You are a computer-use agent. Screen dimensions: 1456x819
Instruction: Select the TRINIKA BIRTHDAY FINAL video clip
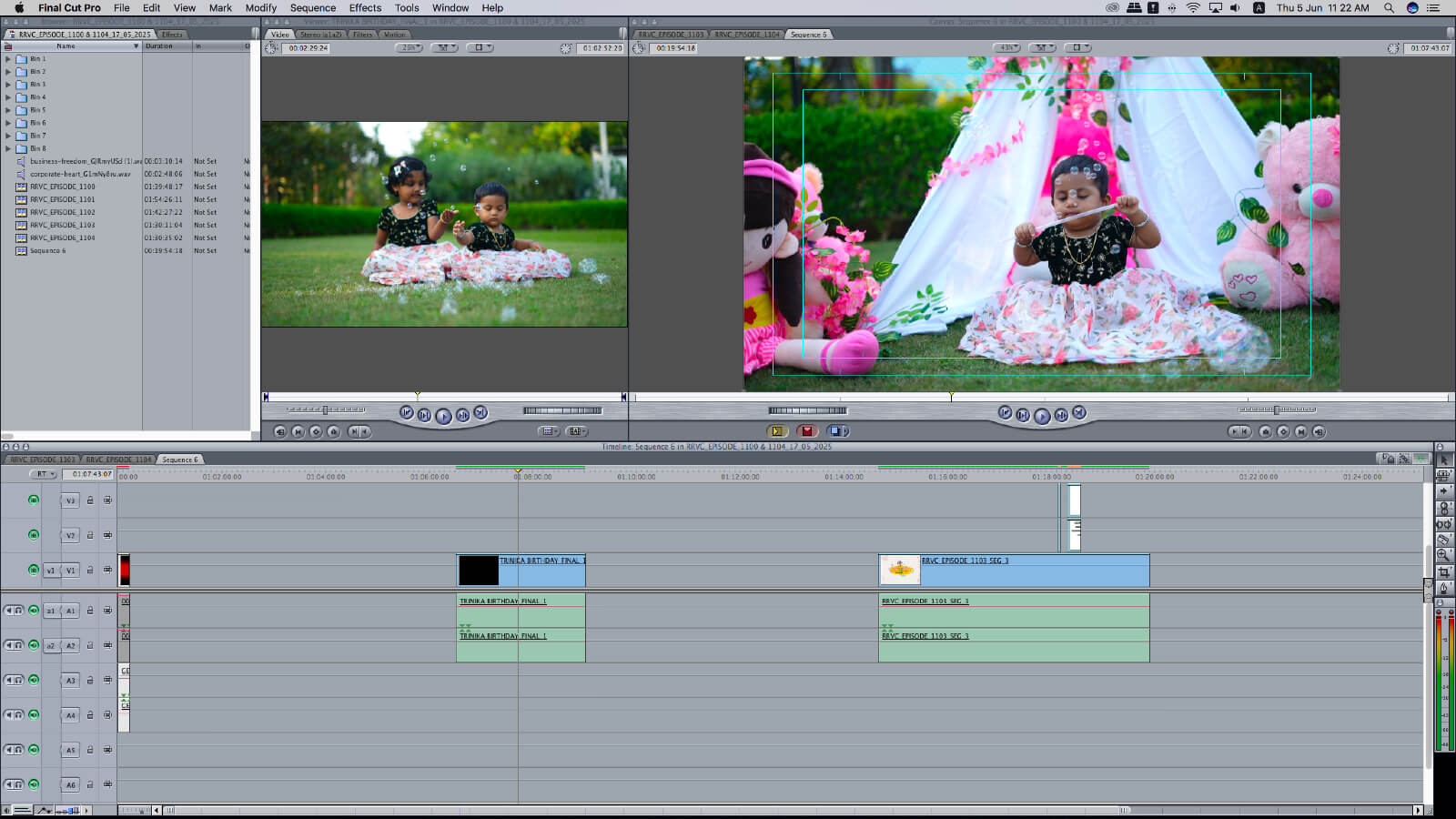pos(541,571)
